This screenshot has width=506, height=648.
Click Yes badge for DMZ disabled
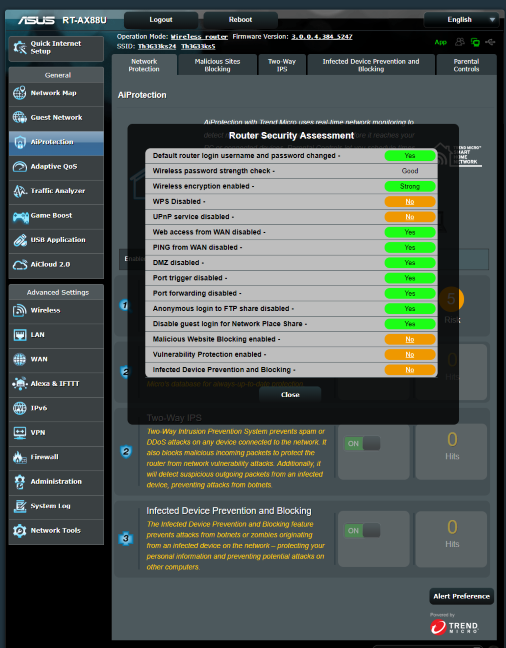point(410,263)
